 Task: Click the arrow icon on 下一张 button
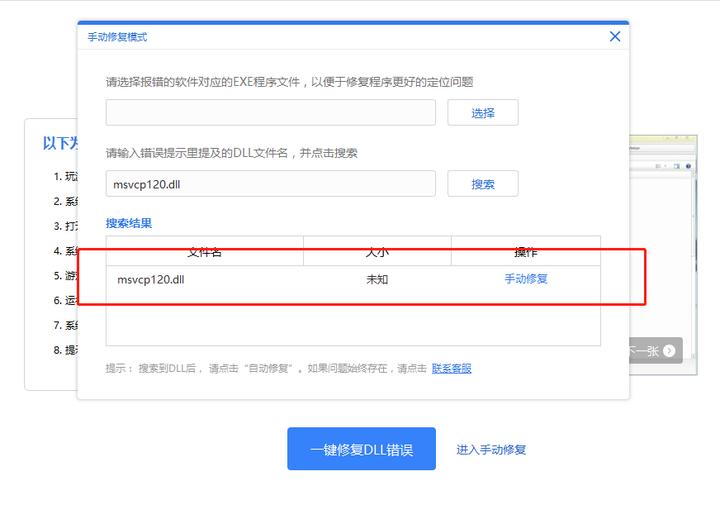669,351
